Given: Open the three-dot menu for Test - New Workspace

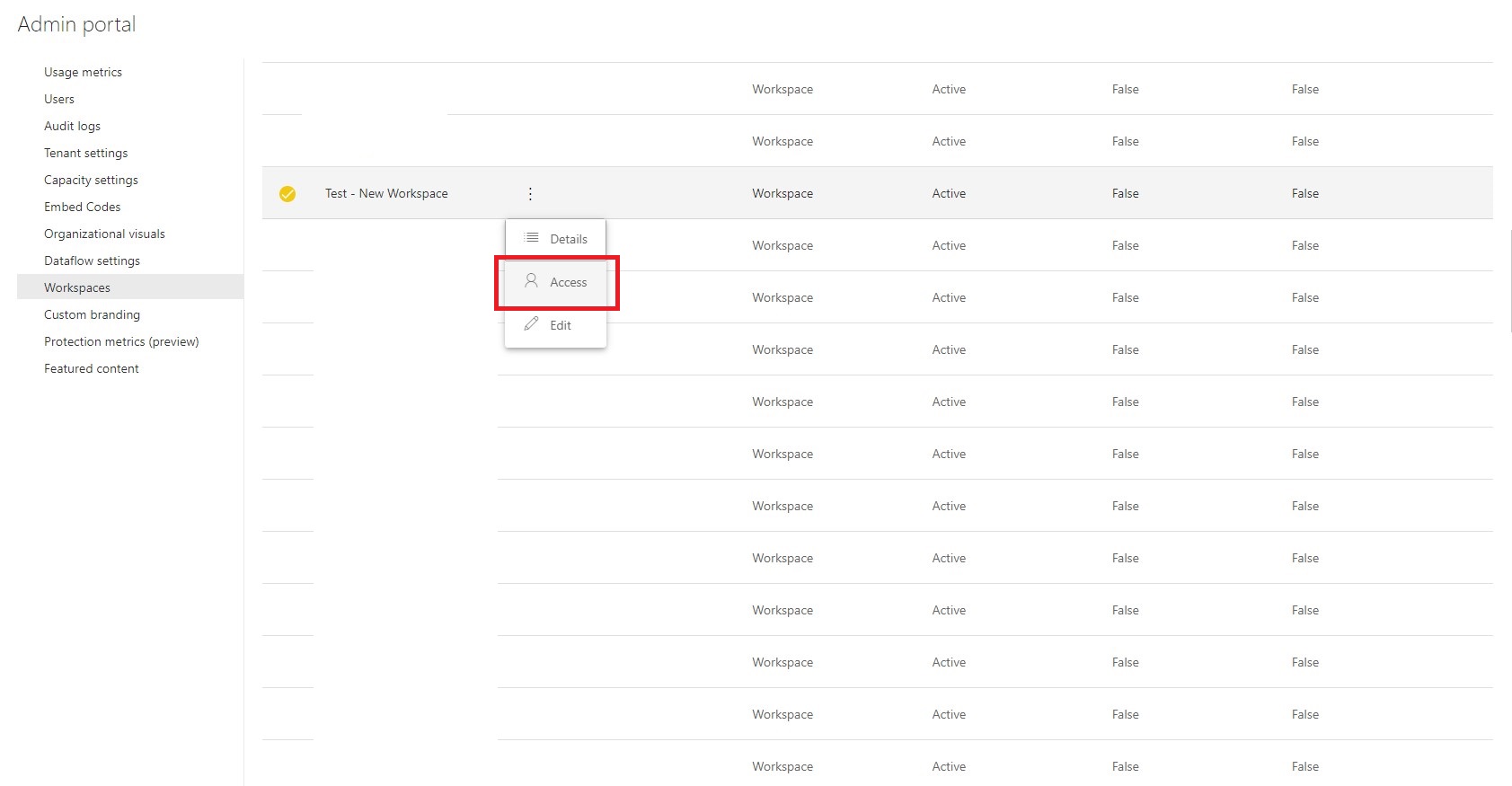Looking at the screenshot, I should (530, 194).
